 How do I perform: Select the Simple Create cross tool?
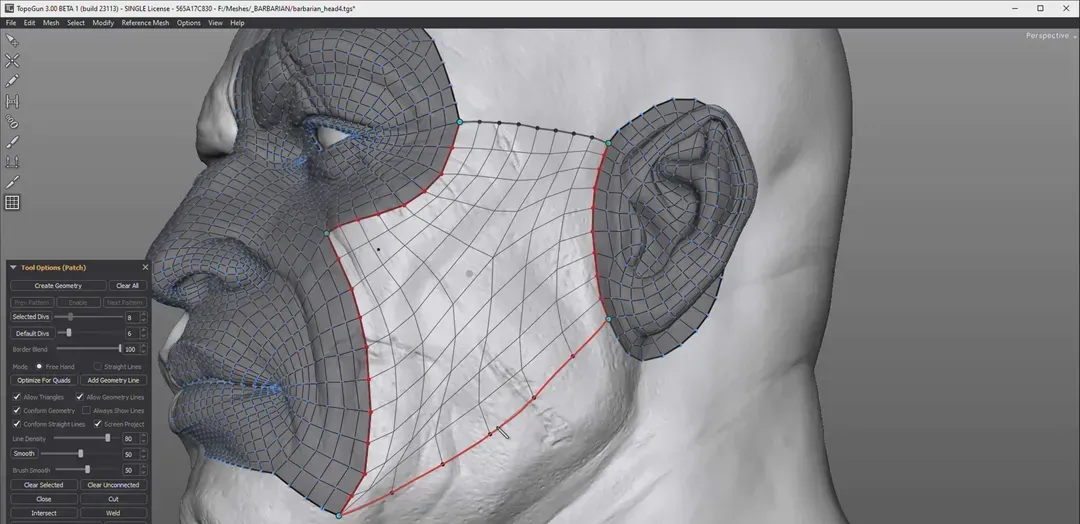tap(12, 60)
